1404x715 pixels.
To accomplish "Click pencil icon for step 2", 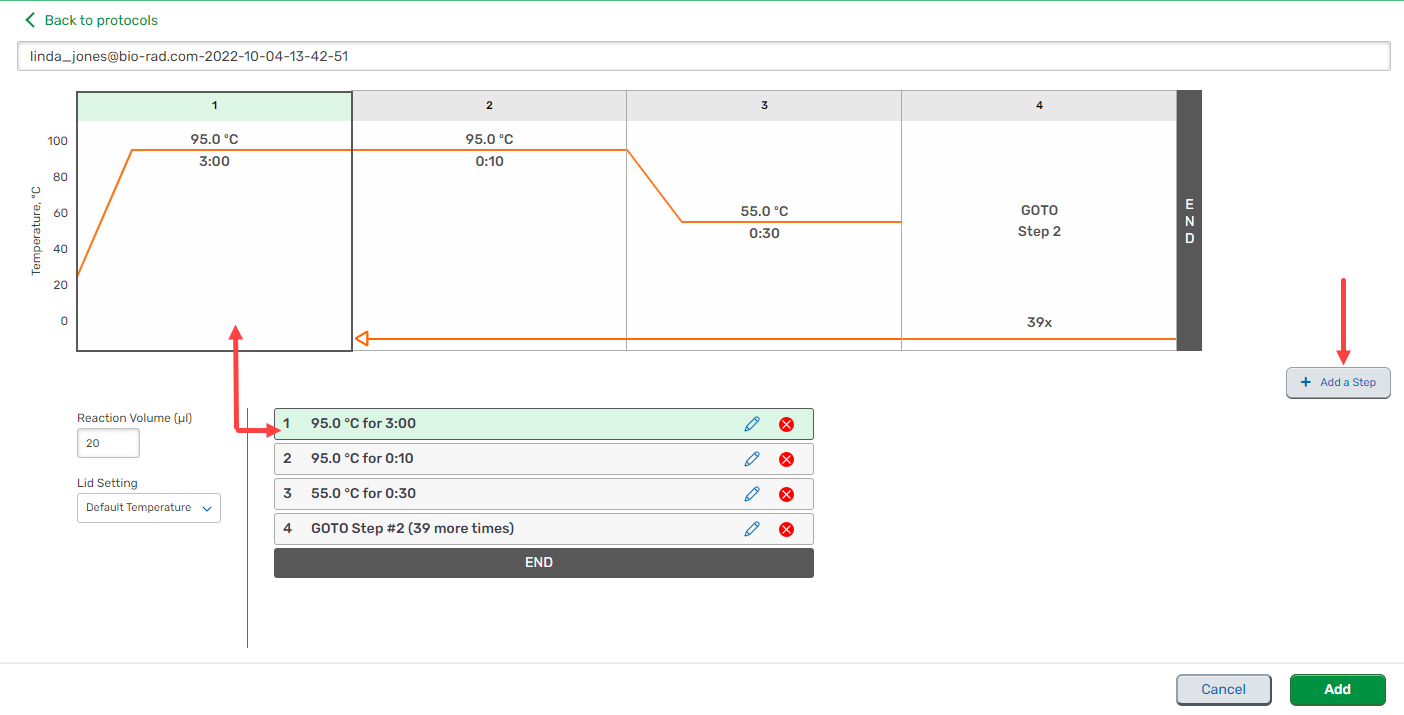I will pyautogui.click(x=752, y=459).
